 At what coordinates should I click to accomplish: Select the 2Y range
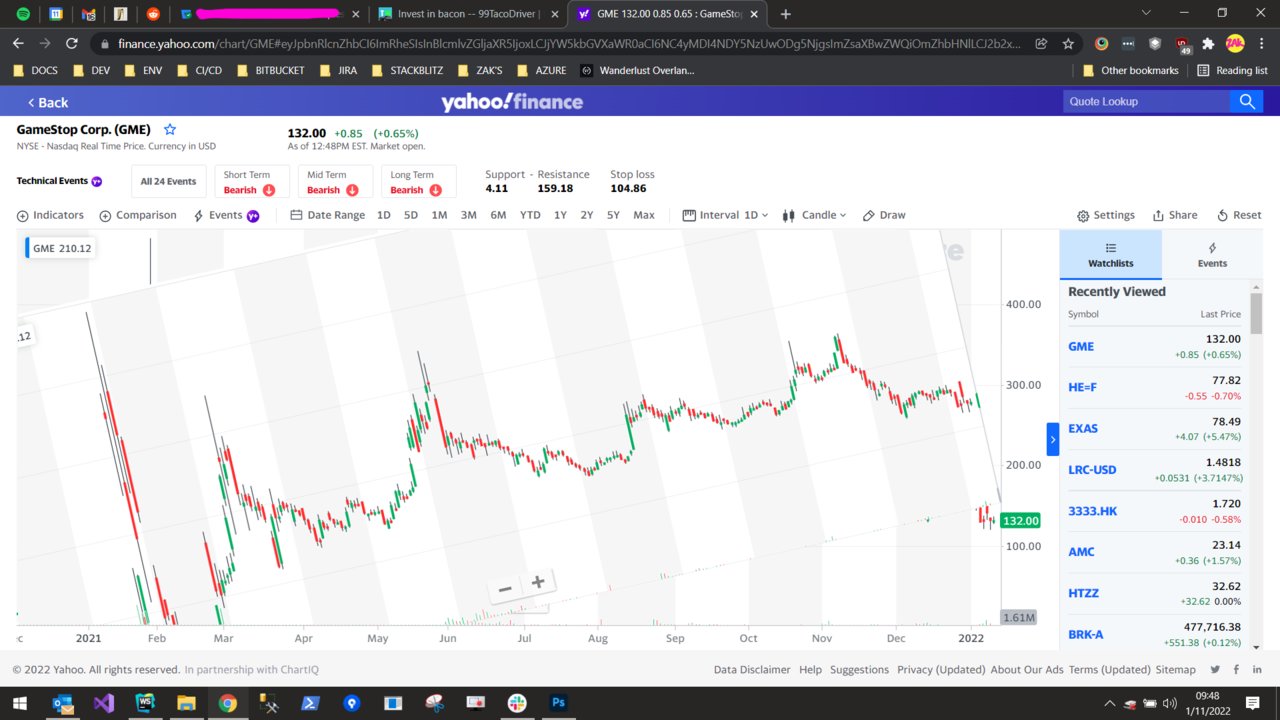587,215
